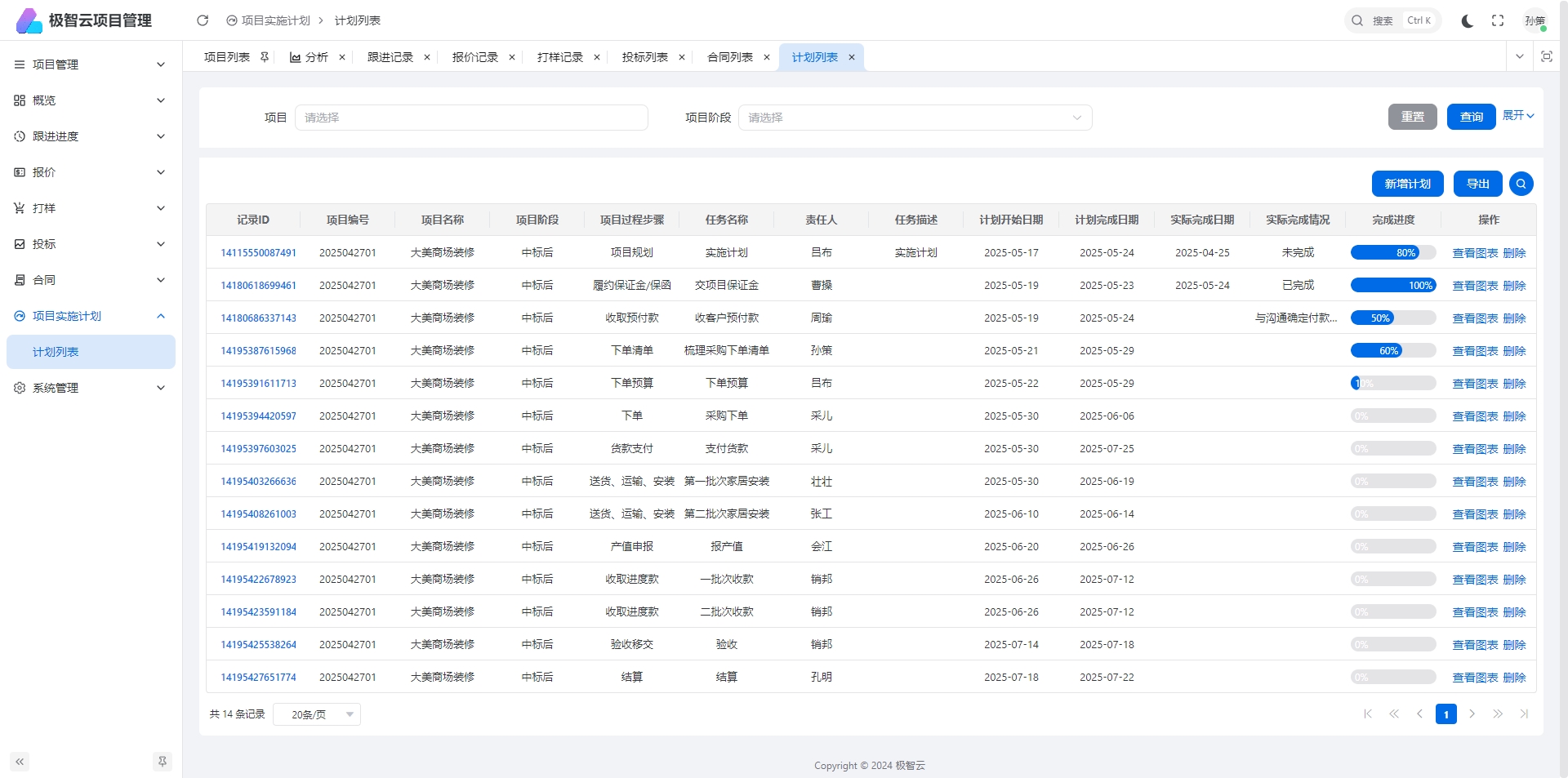Click the 查询 button

click(x=1471, y=117)
